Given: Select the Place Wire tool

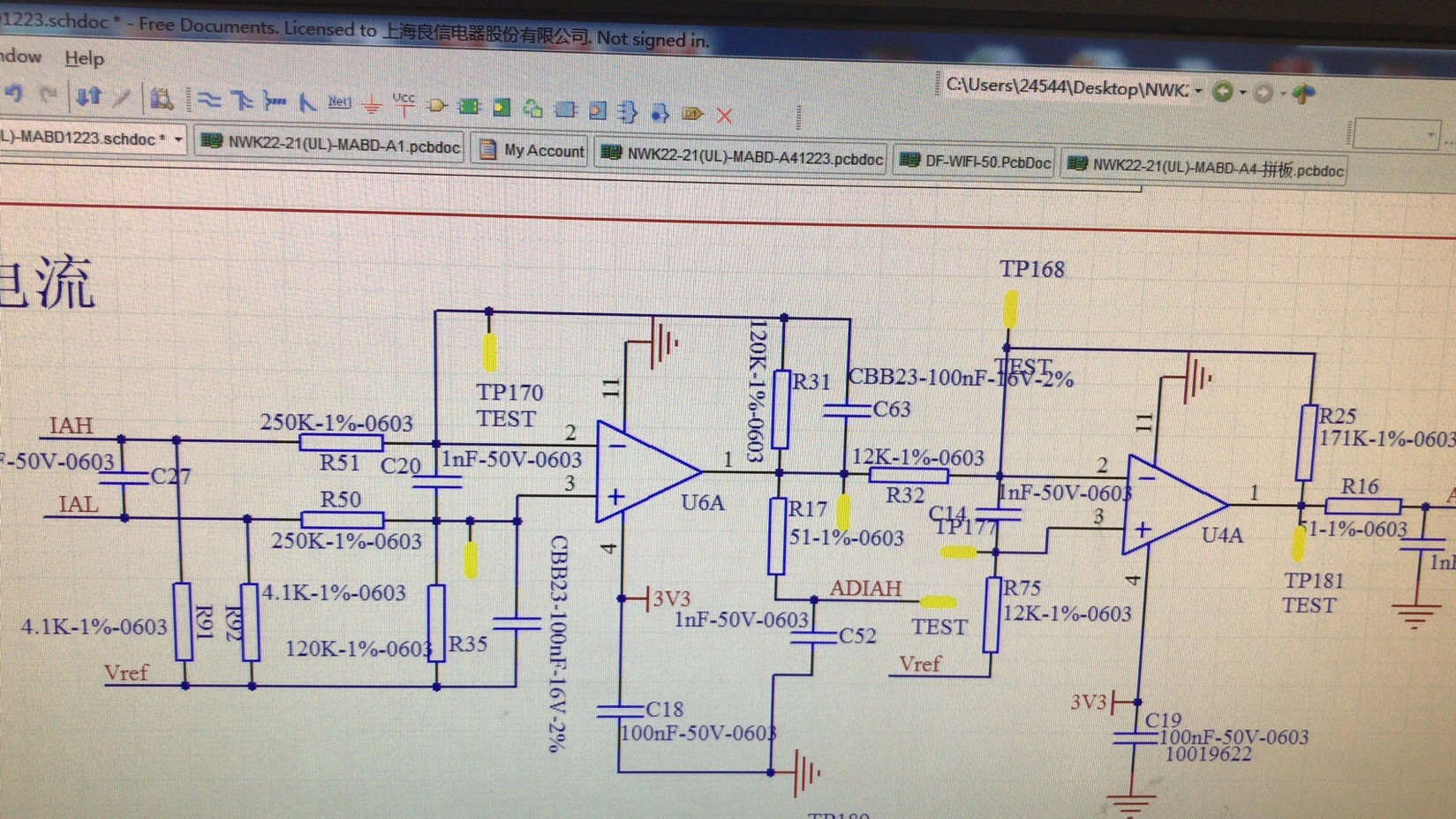Looking at the screenshot, I should [209, 101].
